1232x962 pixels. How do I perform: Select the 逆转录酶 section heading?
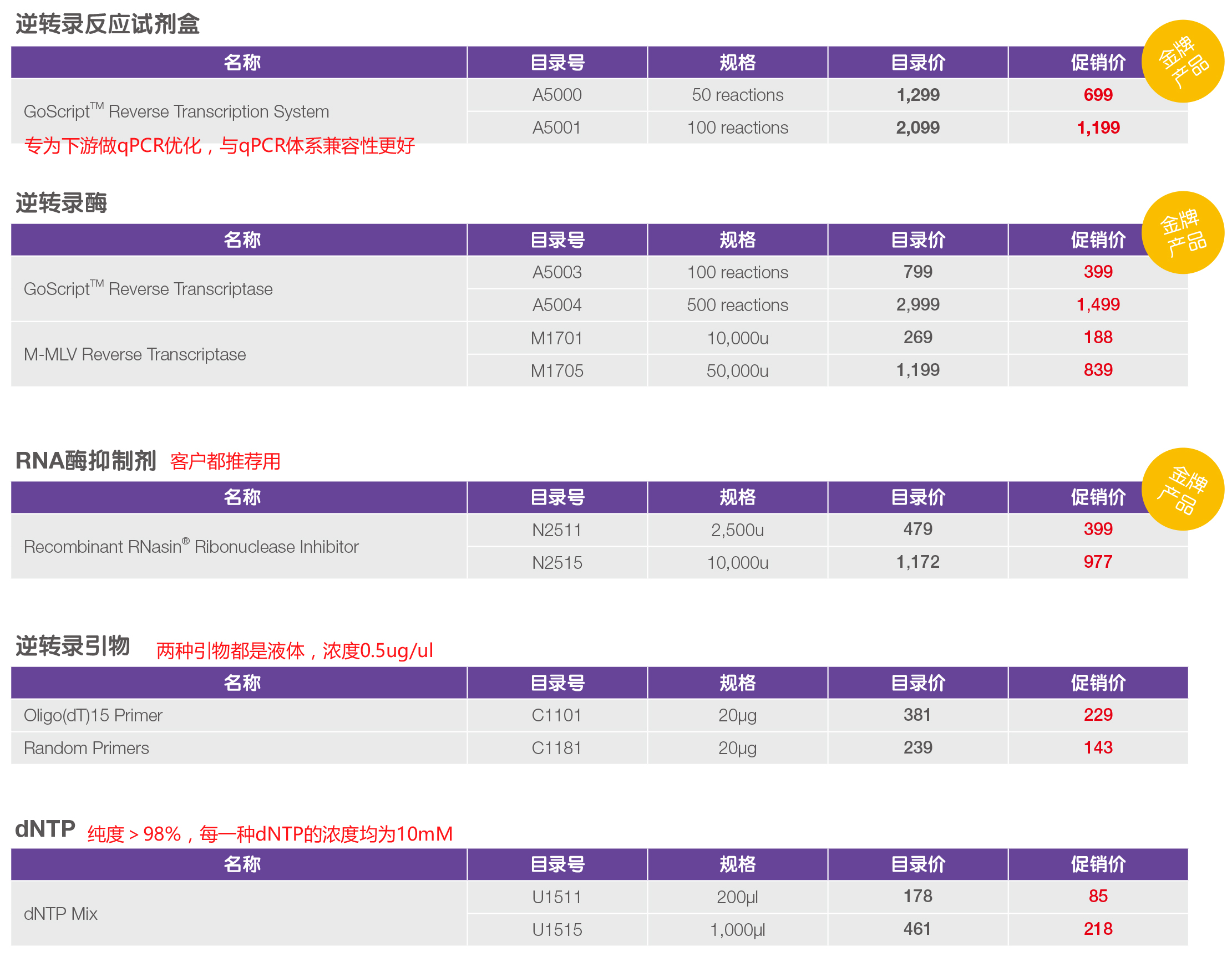(x=61, y=202)
